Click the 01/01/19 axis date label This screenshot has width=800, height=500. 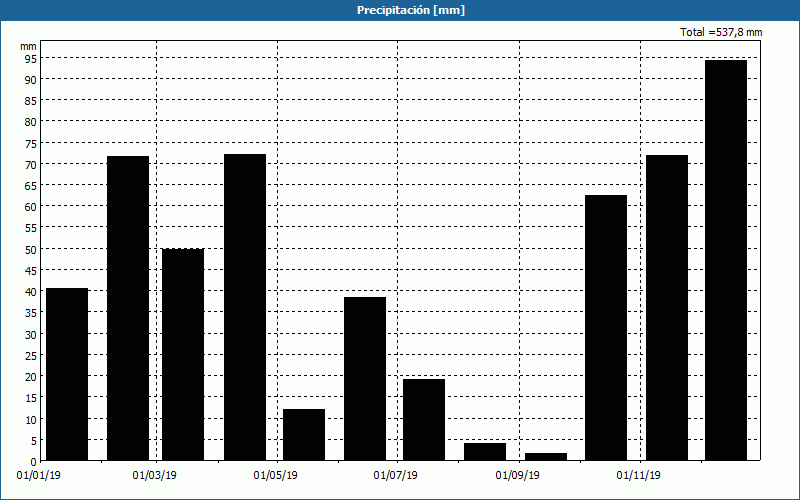39,476
